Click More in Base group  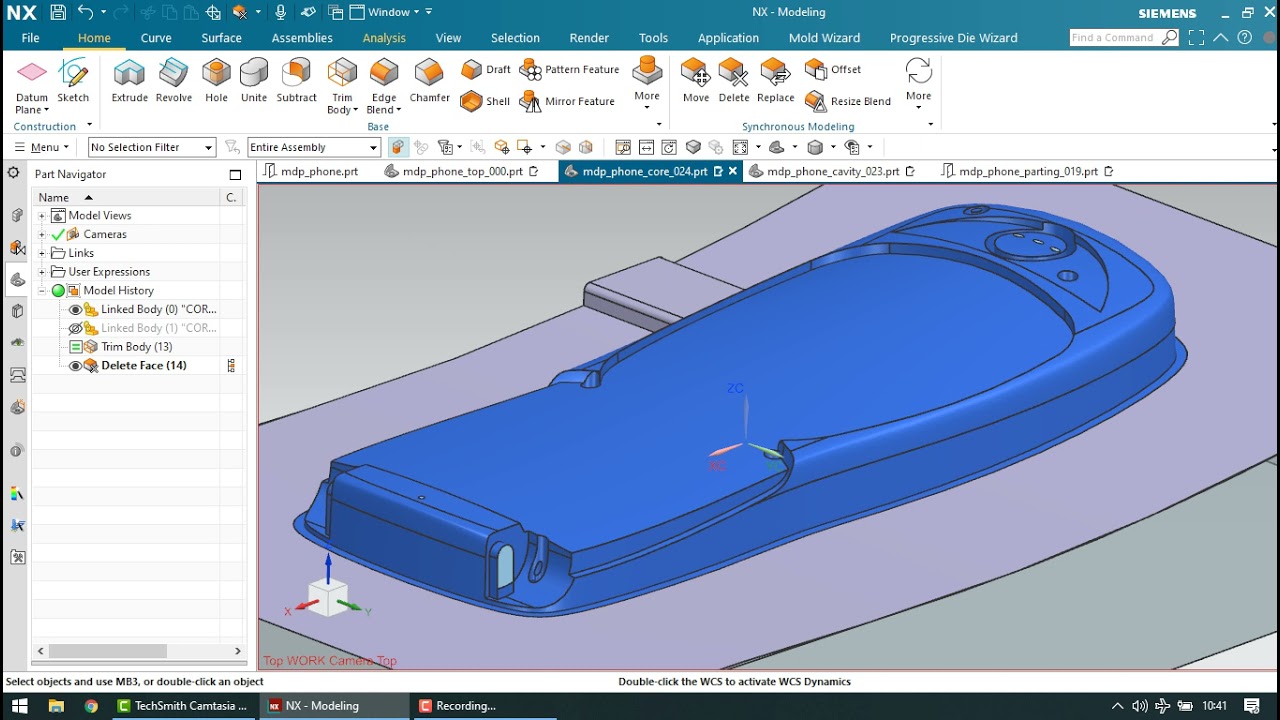point(647,81)
